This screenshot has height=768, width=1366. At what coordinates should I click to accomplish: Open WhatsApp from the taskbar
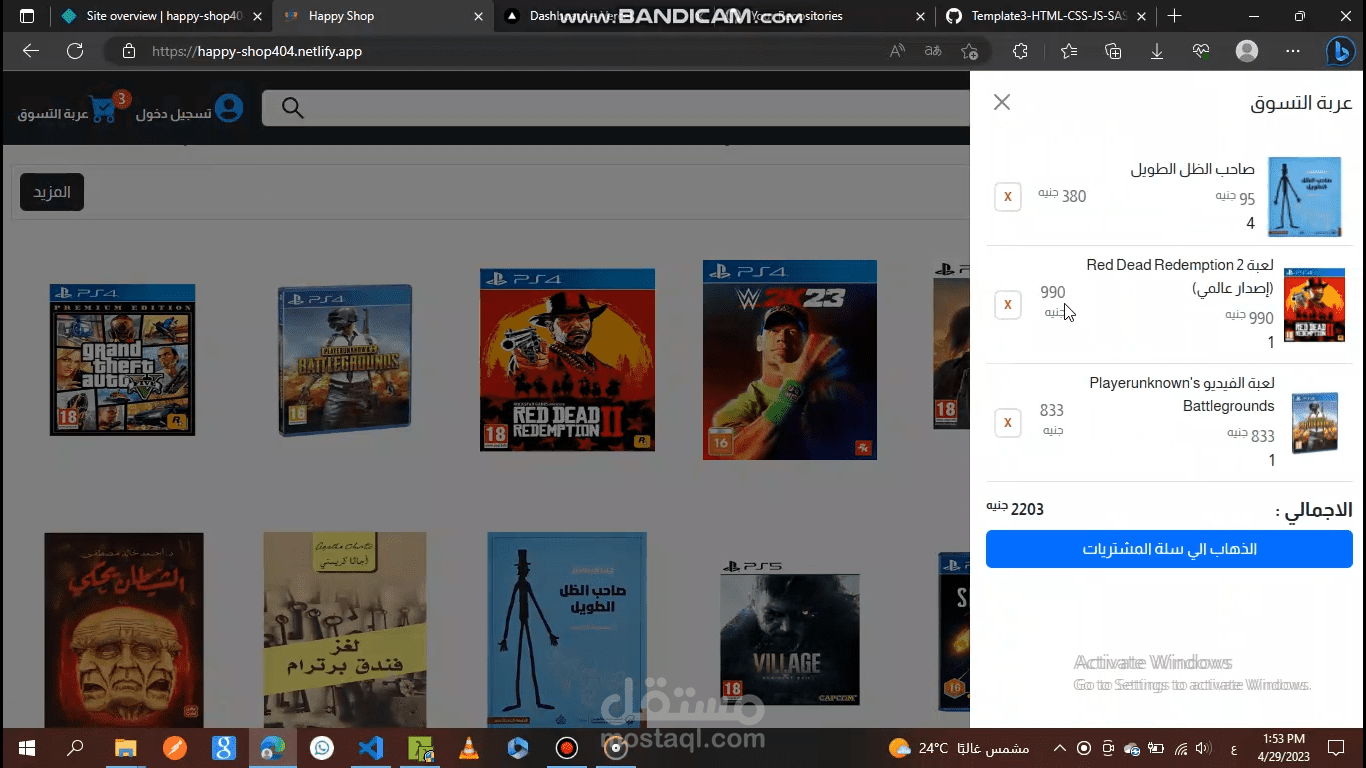(x=321, y=748)
